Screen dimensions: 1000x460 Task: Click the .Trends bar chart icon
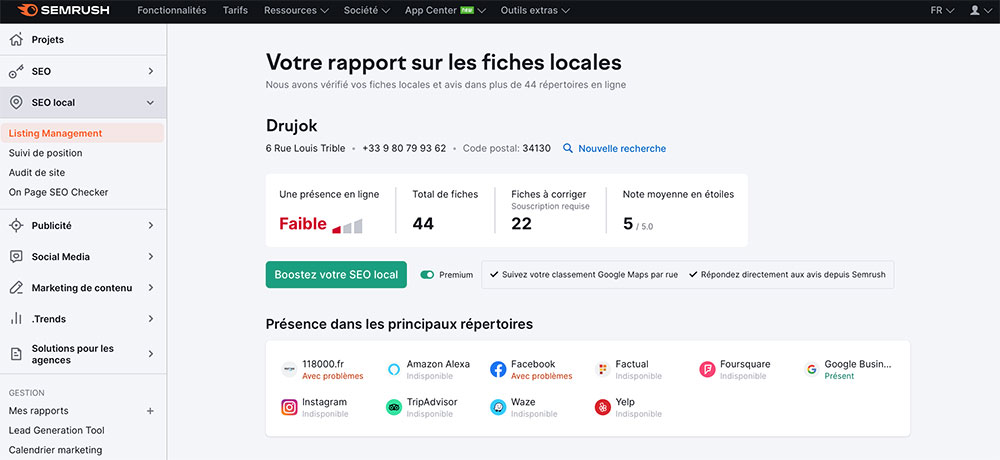(17, 319)
